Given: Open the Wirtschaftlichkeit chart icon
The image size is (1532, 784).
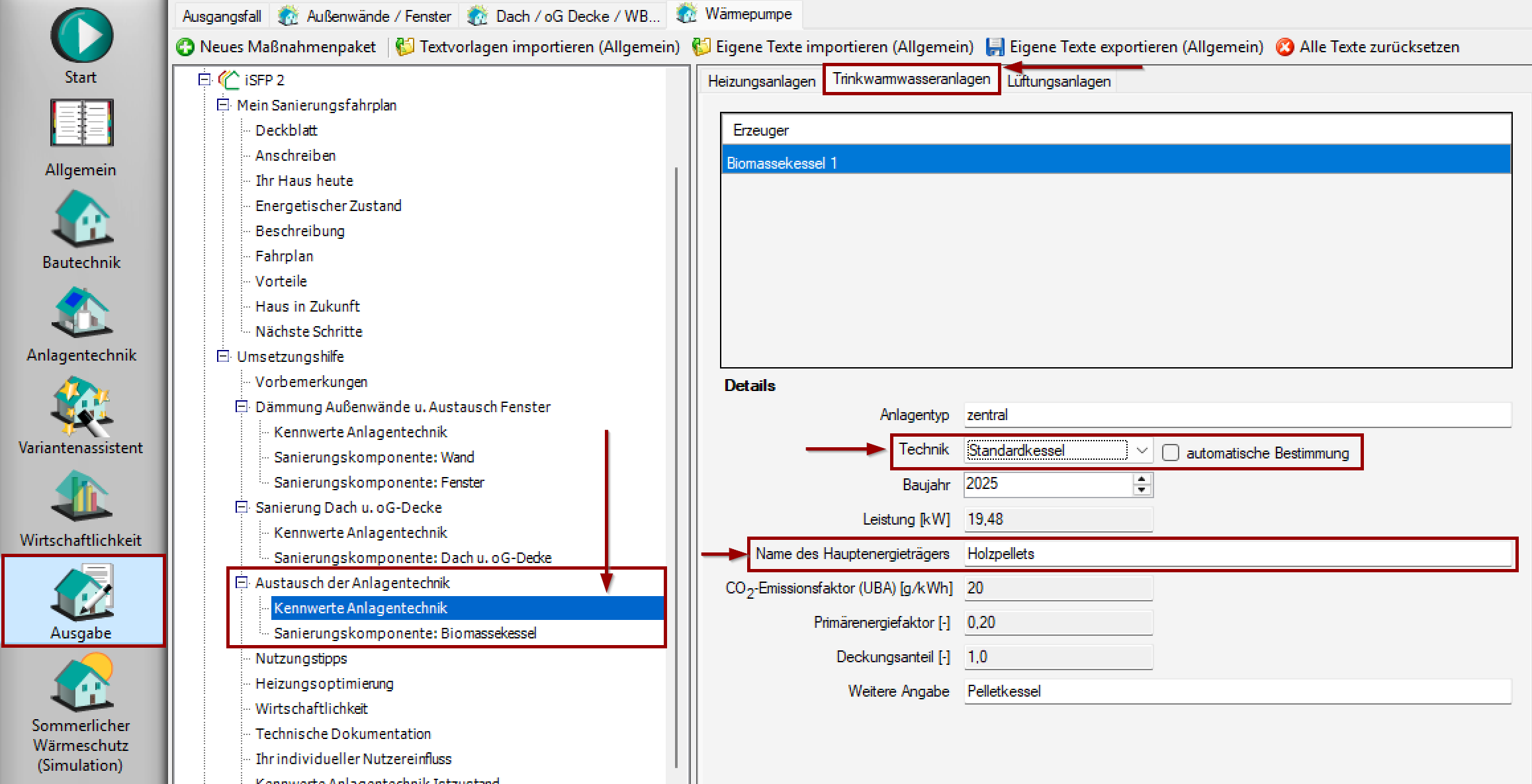Looking at the screenshot, I should pyautogui.click(x=81, y=496).
